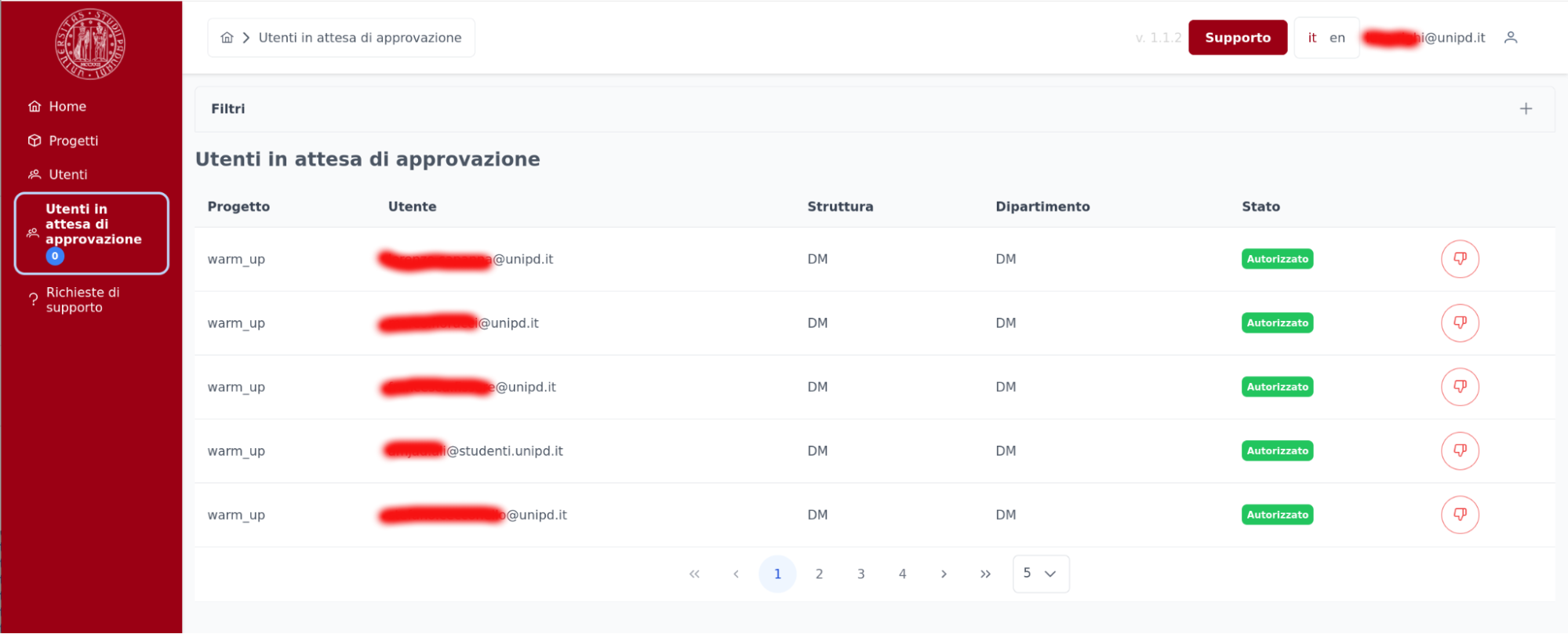Click the university logo in sidebar
This screenshot has width=1568, height=634.
point(90,44)
